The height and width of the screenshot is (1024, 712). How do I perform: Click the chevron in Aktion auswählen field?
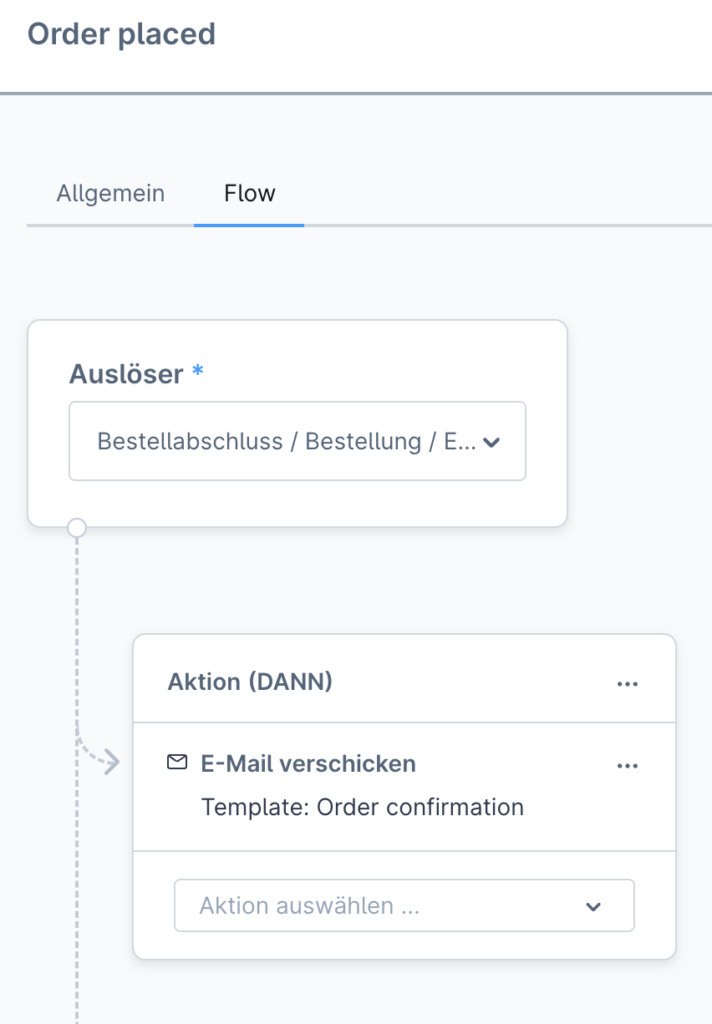593,906
